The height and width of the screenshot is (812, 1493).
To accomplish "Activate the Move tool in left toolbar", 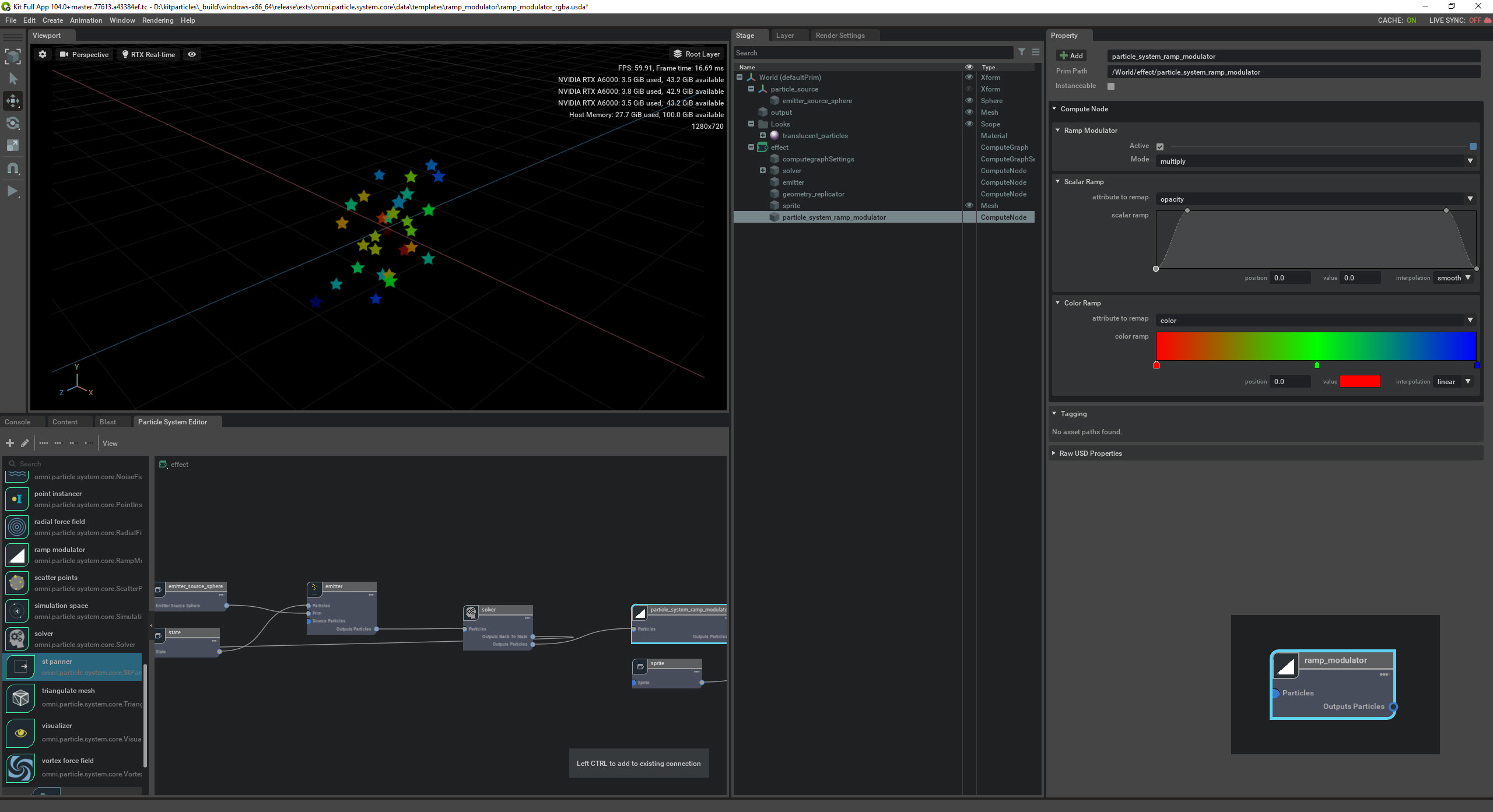I will (13, 101).
